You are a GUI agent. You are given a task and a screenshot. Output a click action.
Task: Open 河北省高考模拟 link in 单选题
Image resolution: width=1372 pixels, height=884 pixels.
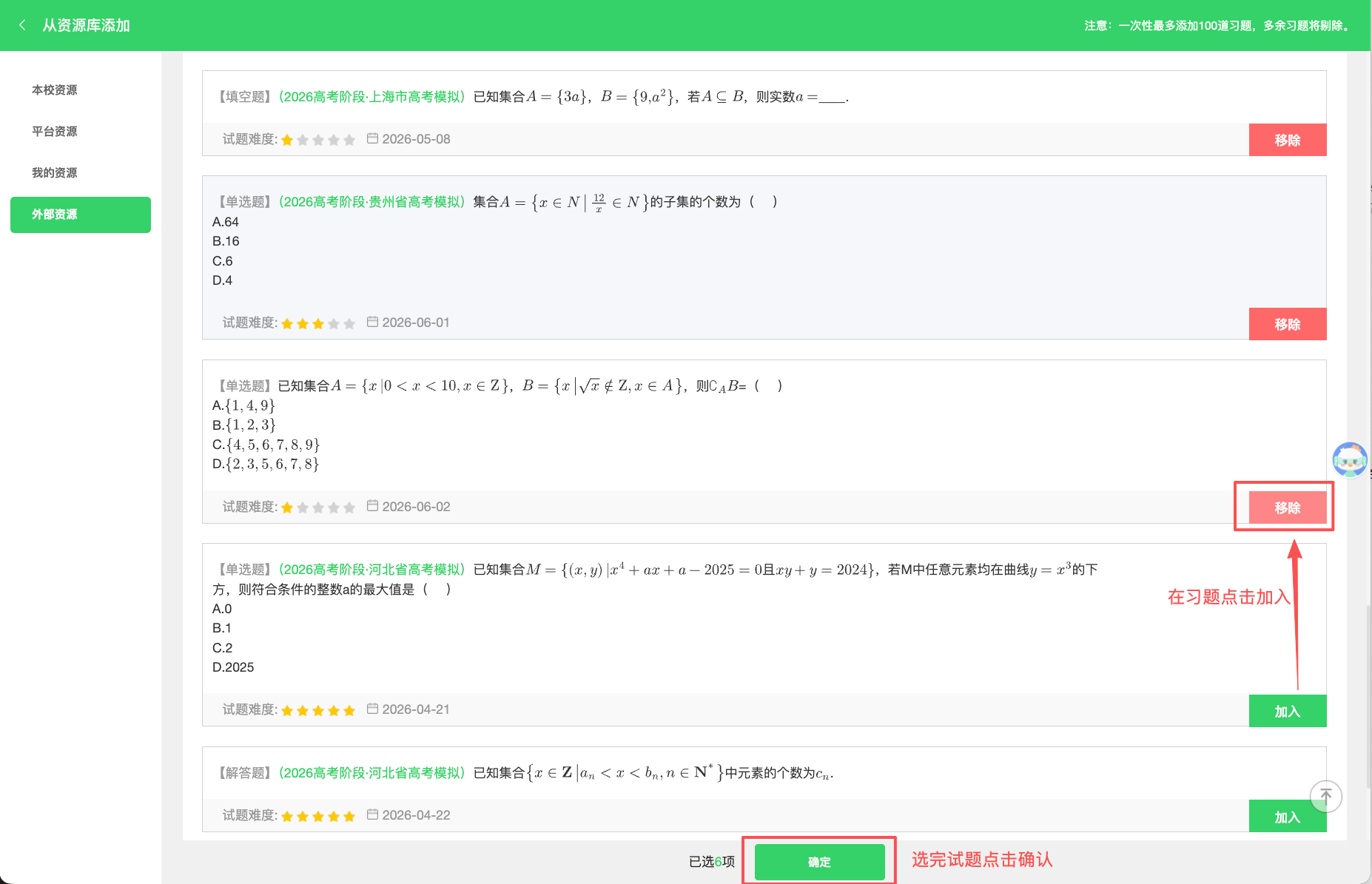(372, 569)
